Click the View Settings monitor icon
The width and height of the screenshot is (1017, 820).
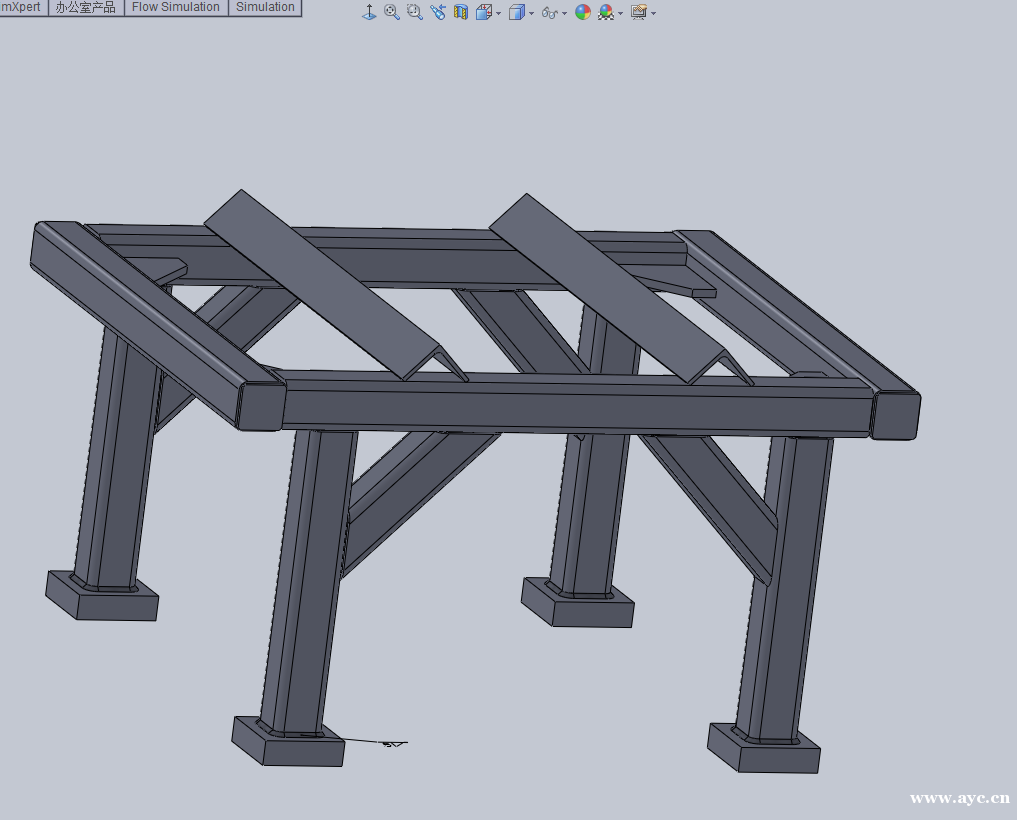[638, 13]
